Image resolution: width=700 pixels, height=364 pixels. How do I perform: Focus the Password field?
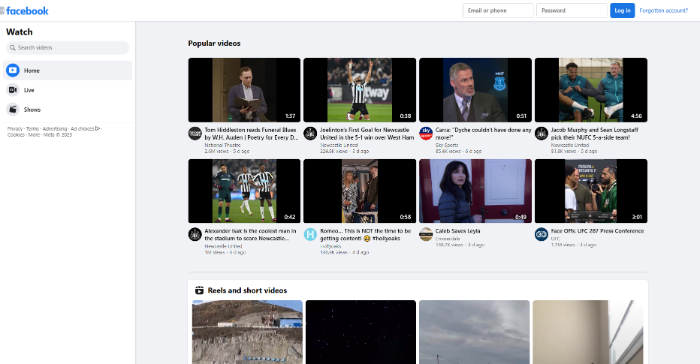[x=571, y=10]
